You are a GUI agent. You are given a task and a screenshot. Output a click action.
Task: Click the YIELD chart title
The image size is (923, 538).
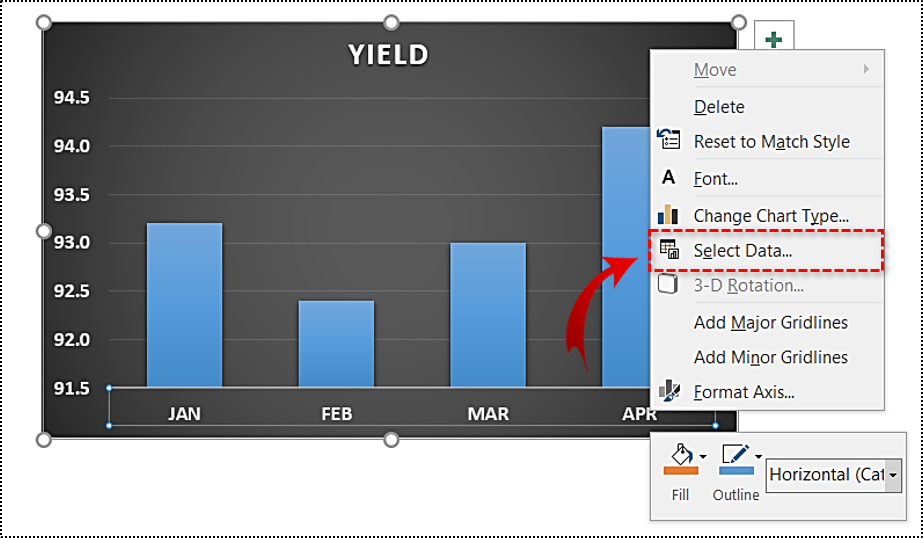coord(388,55)
